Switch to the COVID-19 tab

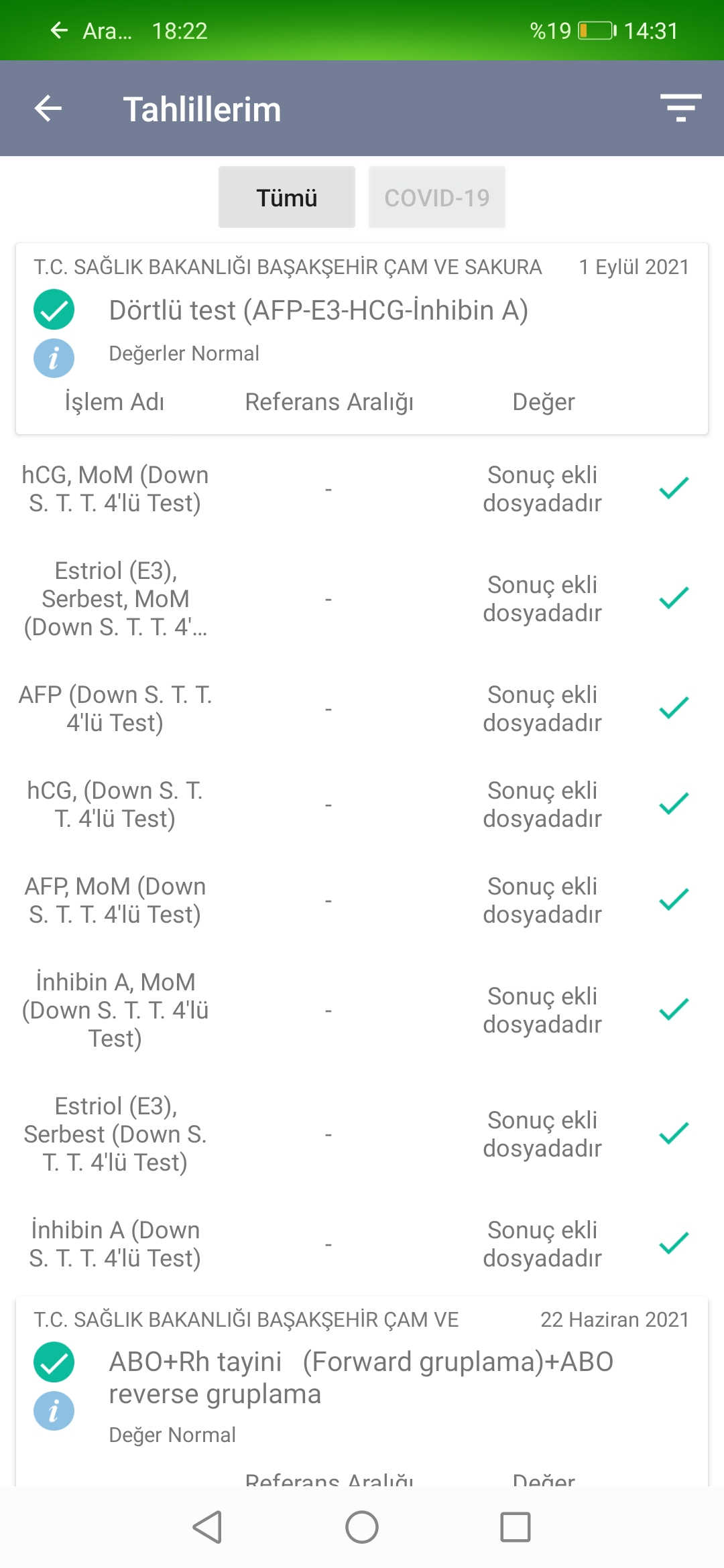tap(436, 198)
